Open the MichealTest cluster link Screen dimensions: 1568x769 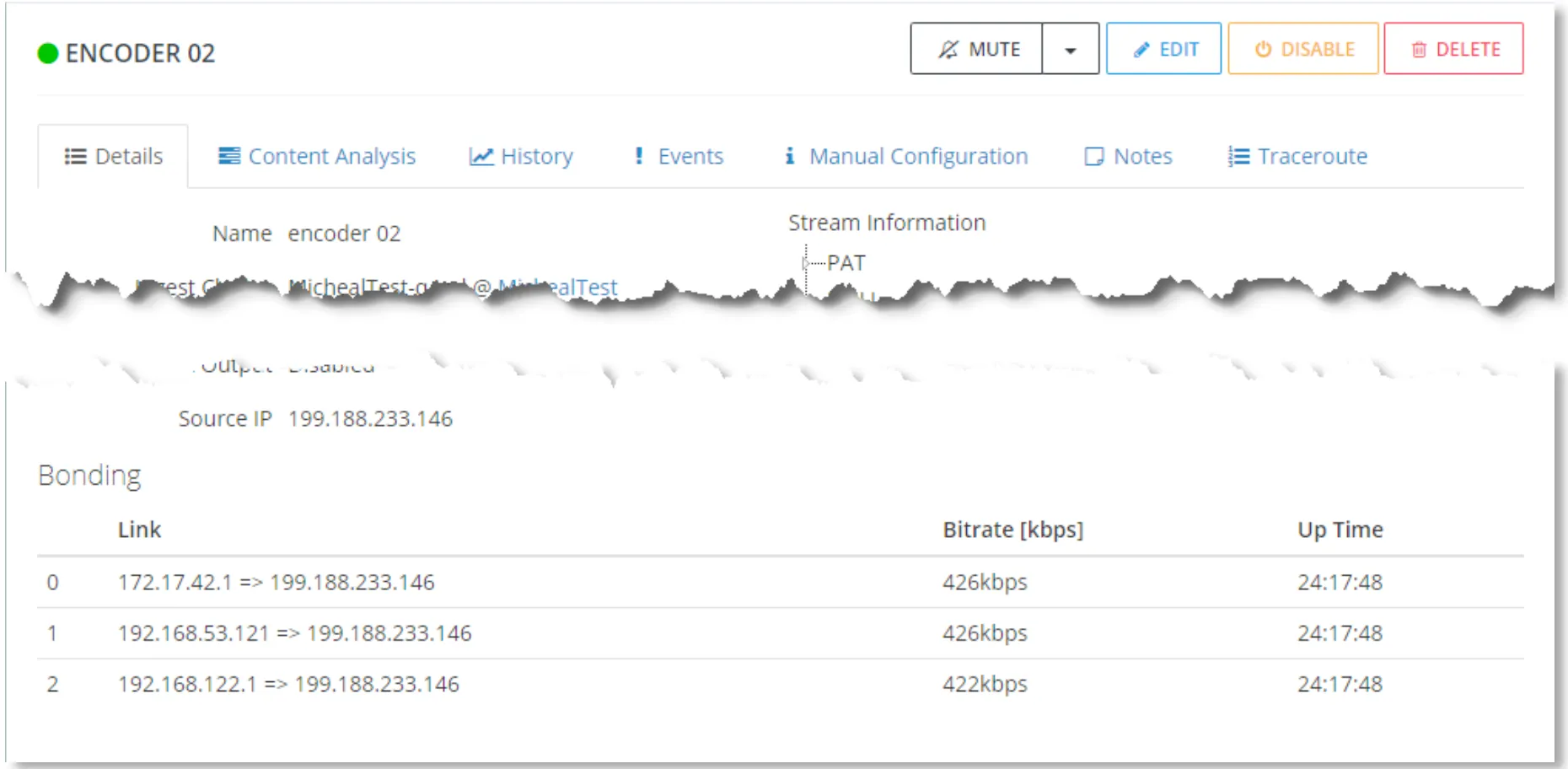(558, 288)
